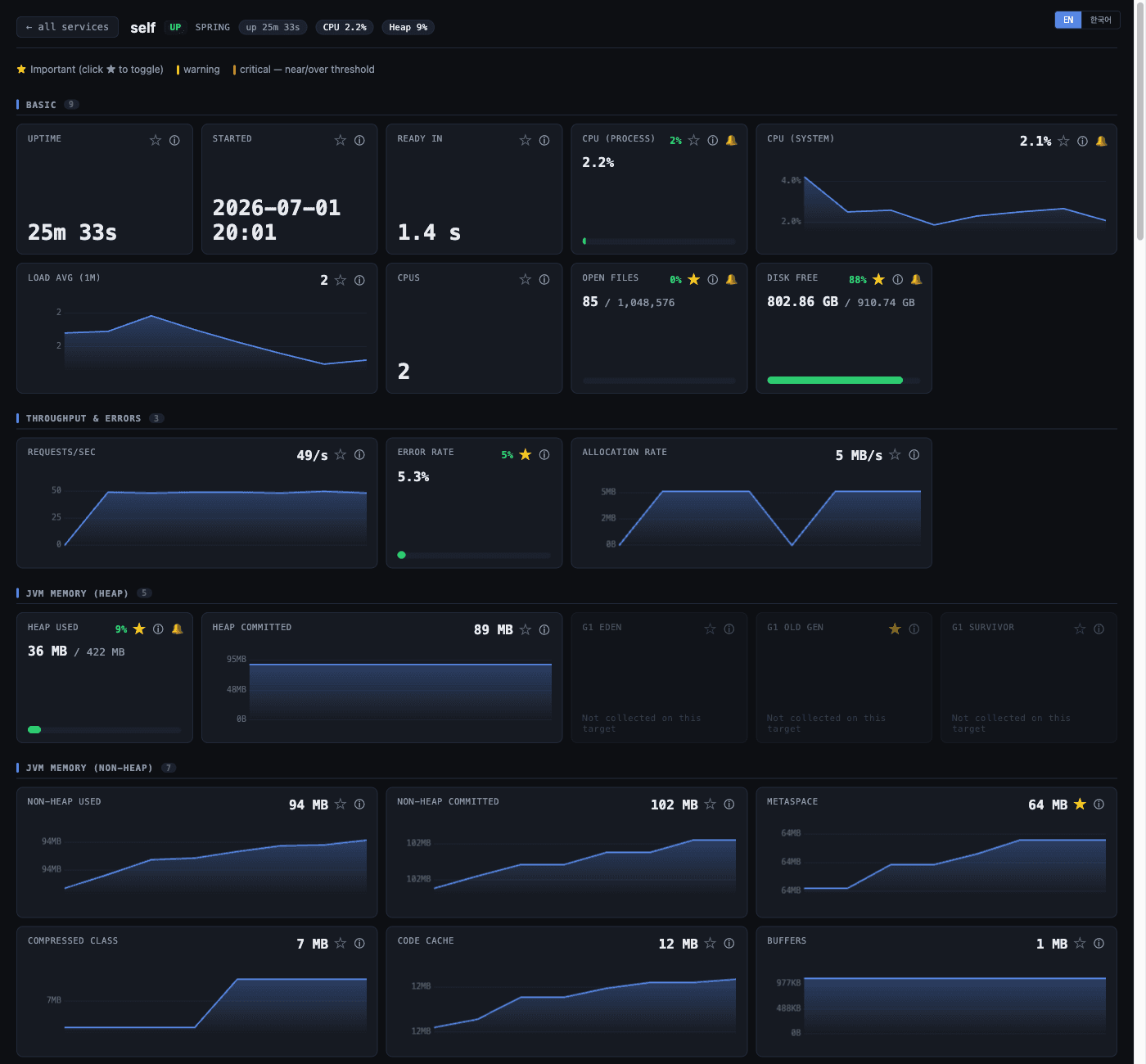Click the Error Rate progress bar

coord(474,555)
